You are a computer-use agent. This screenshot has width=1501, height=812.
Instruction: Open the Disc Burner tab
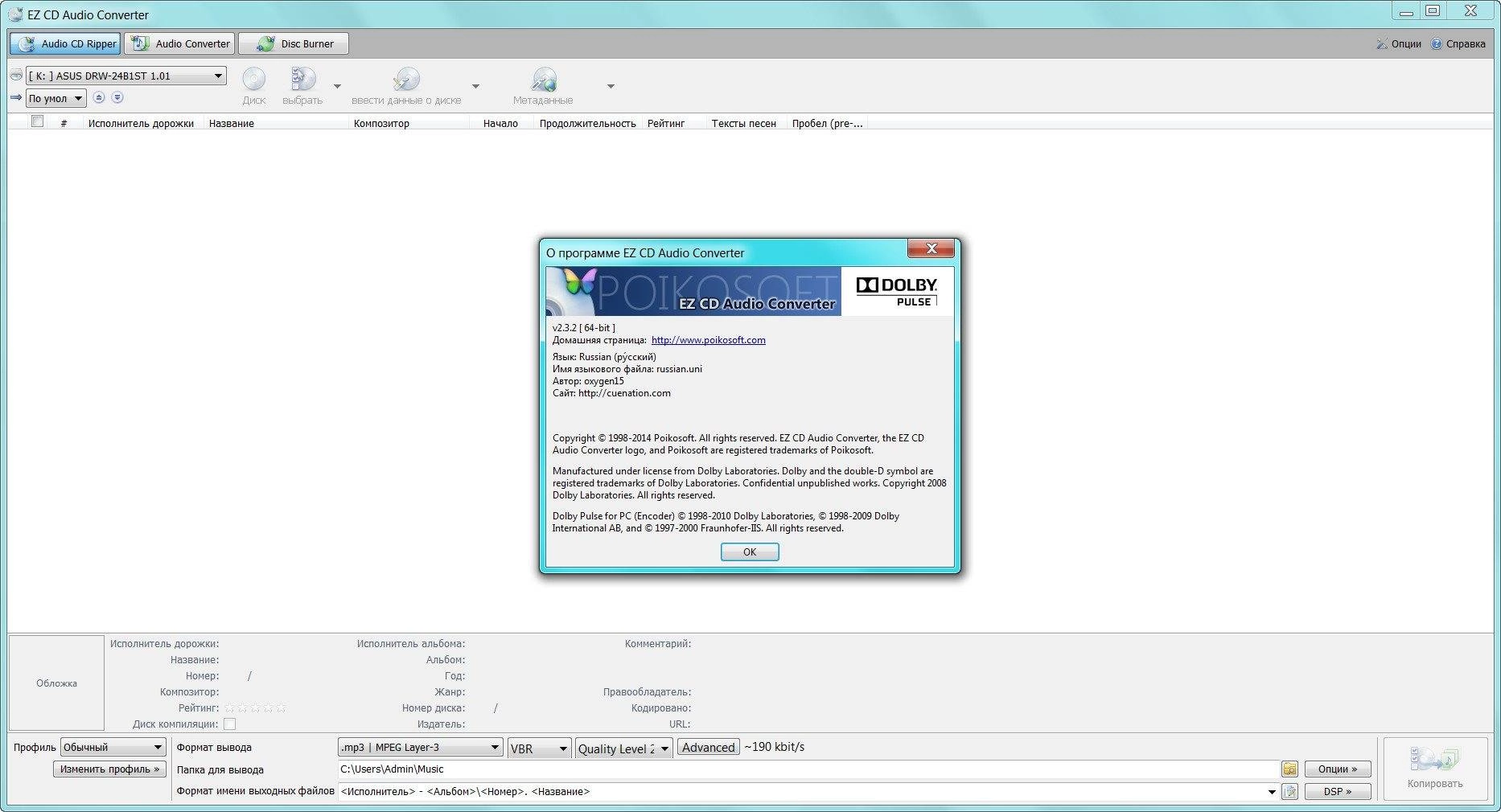point(294,43)
